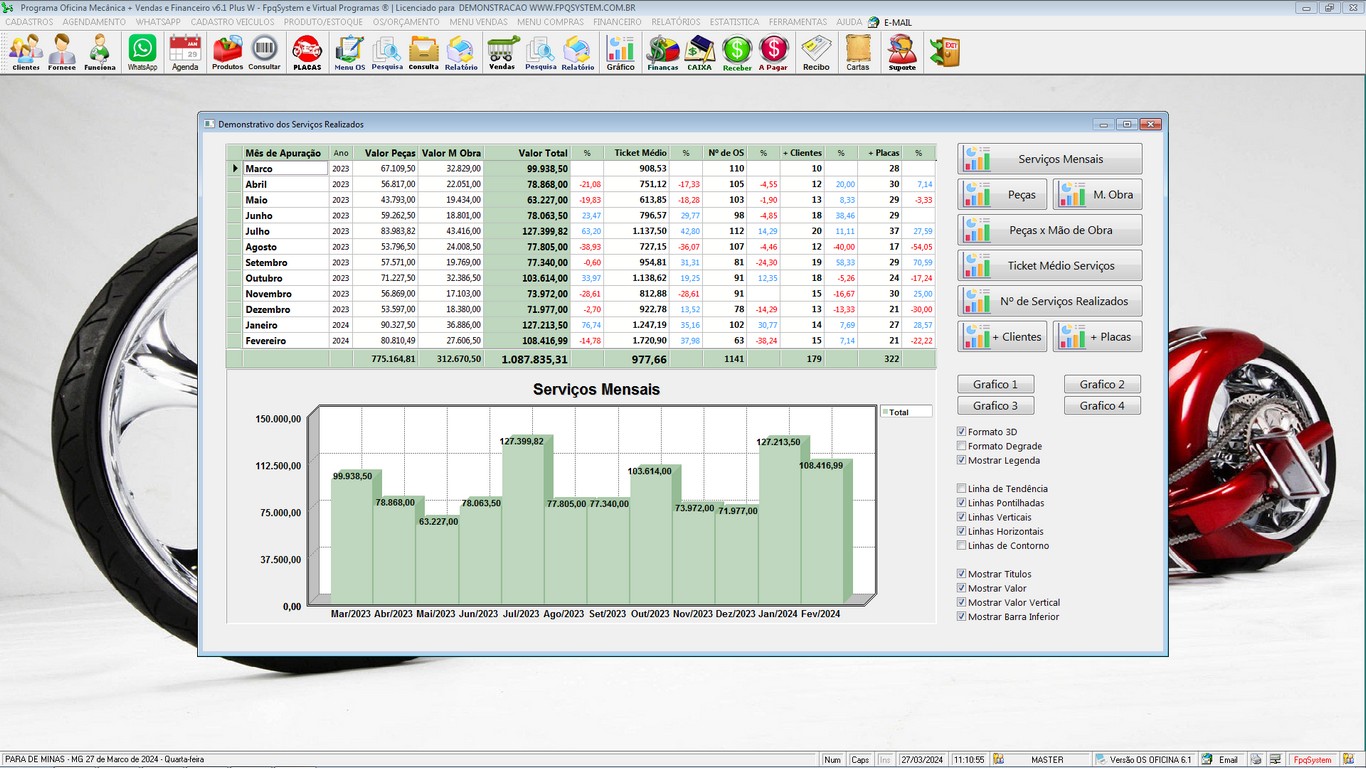The height and width of the screenshot is (768, 1366).
Task: Launch WhatsApp from the toolbar
Action: [x=143, y=52]
